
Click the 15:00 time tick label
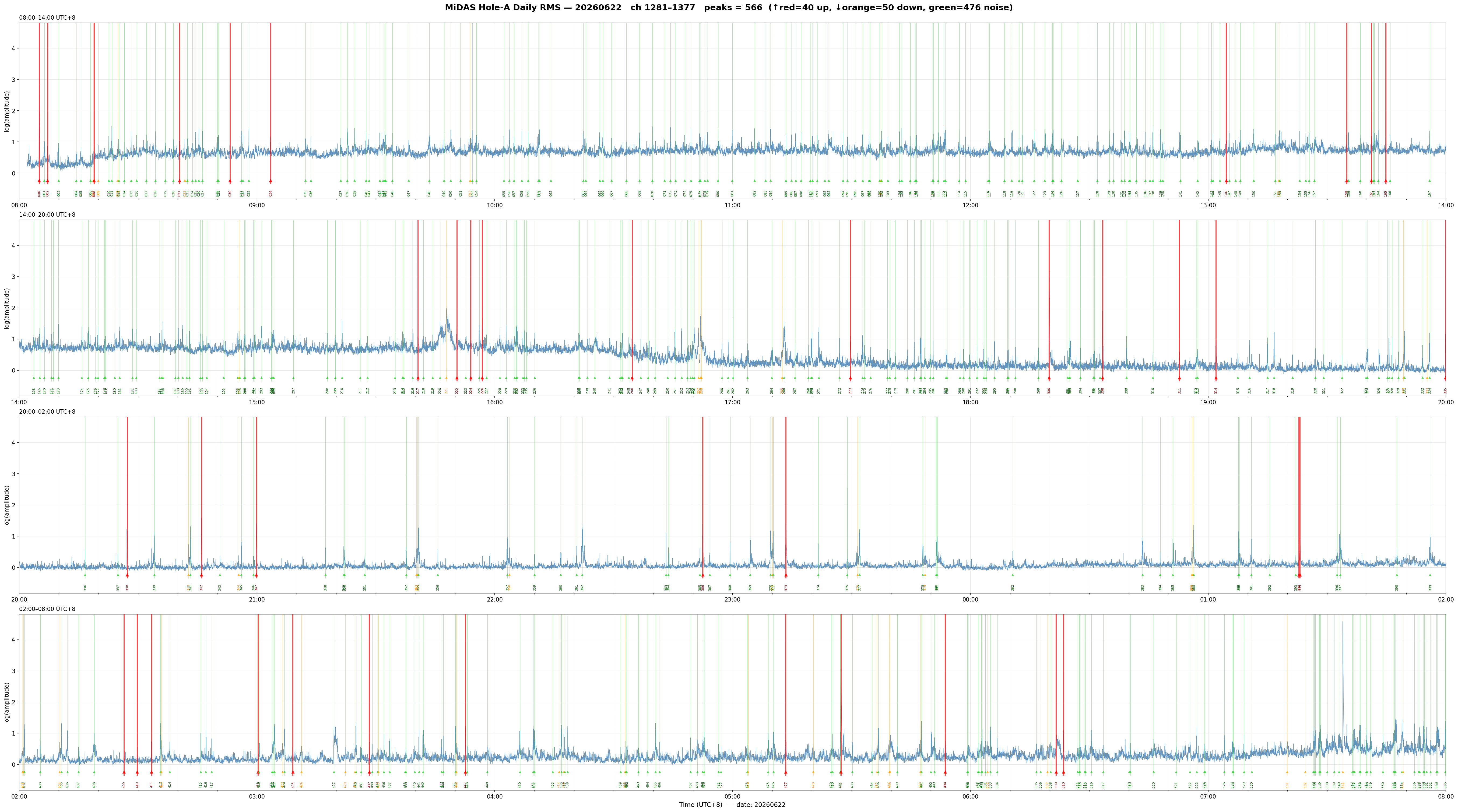(x=257, y=402)
